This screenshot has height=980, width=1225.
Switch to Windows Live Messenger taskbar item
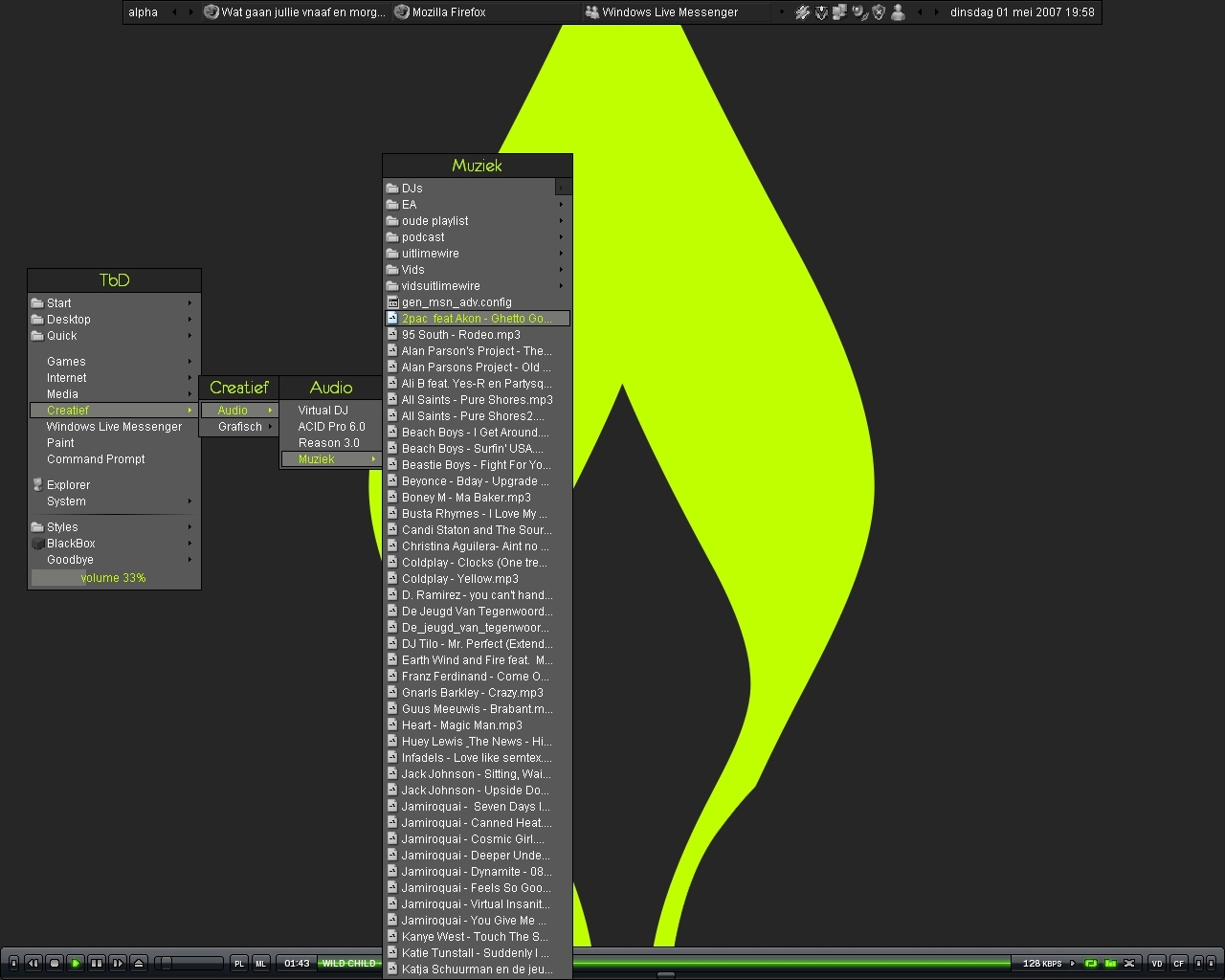pyautogui.click(x=676, y=12)
